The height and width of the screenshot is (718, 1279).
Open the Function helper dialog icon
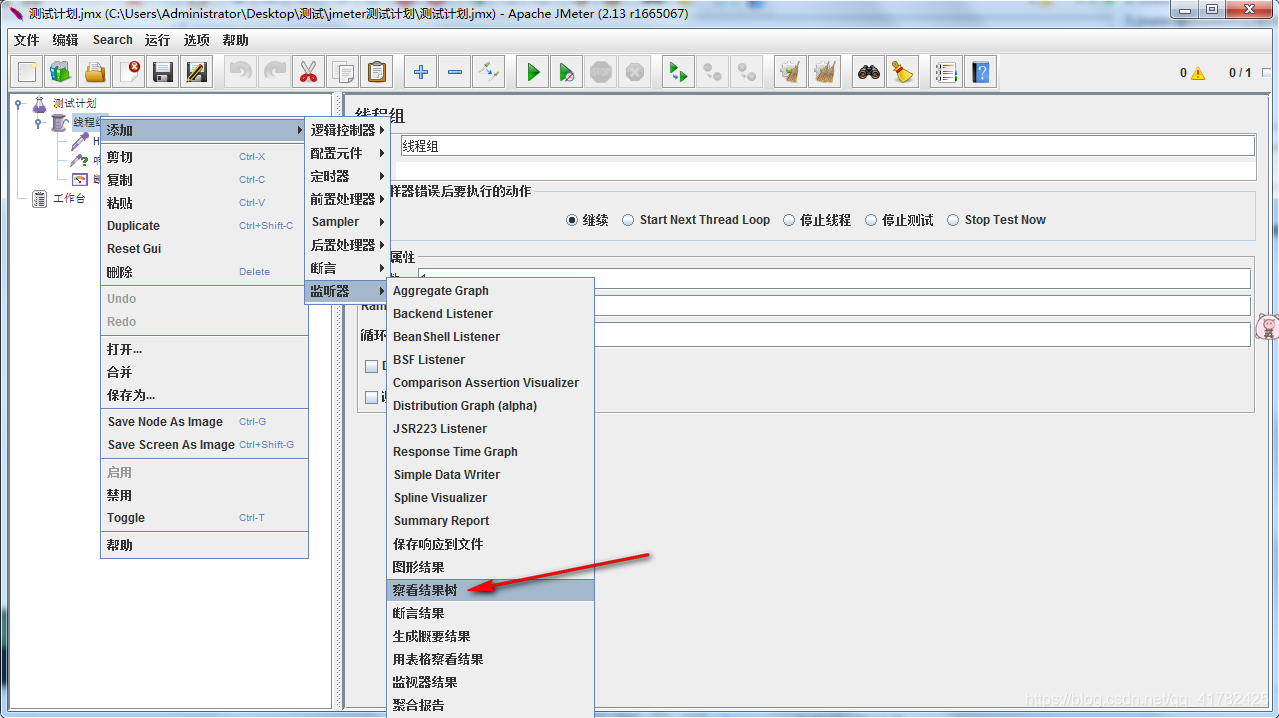pyautogui.click(x=946, y=72)
